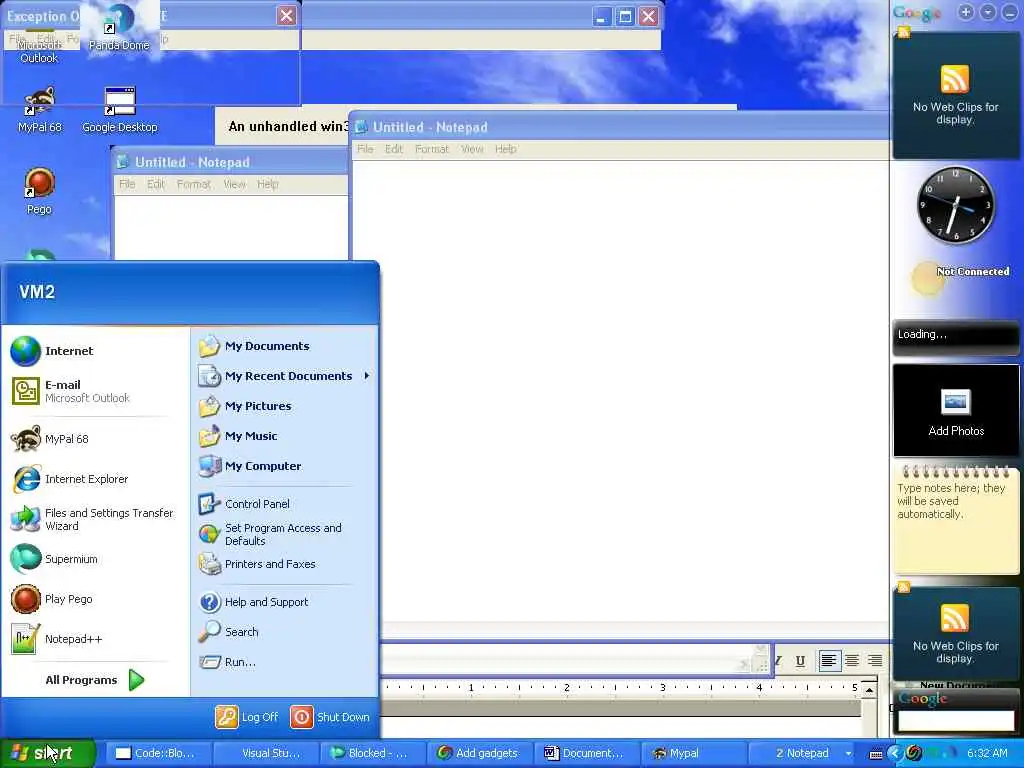Switch to Document taskbar button
Viewport: 1024px width, 768px height.
pyautogui.click(x=588, y=753)
